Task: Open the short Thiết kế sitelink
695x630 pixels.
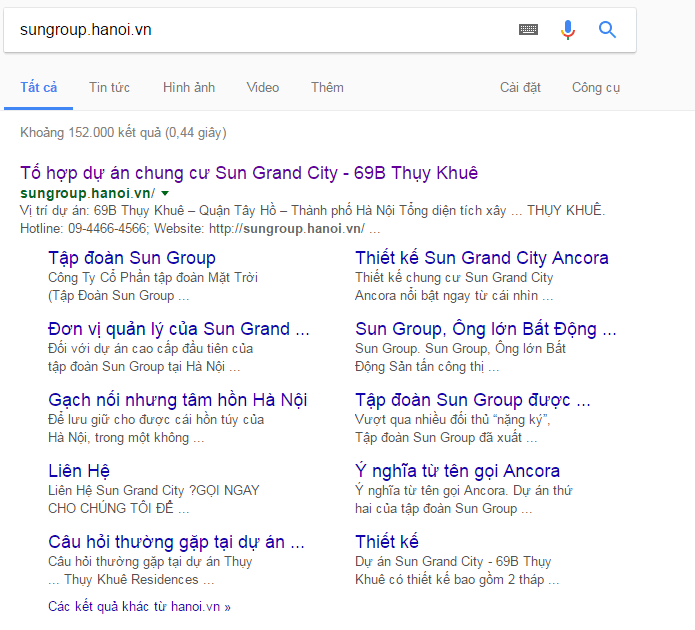Action: coord(387,542)
